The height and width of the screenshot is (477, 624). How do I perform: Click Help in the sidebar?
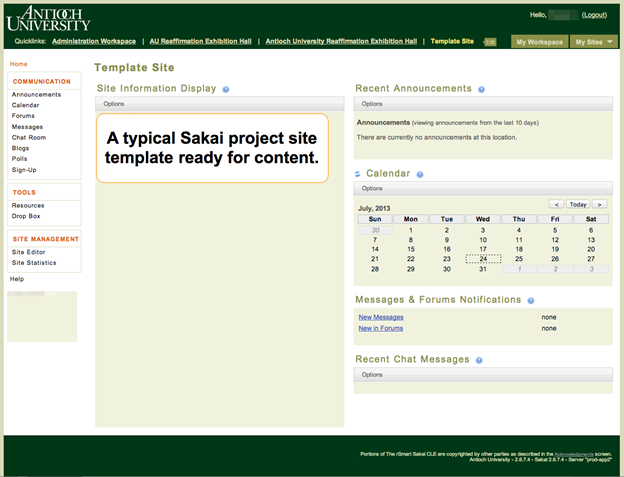pos(17,279)
